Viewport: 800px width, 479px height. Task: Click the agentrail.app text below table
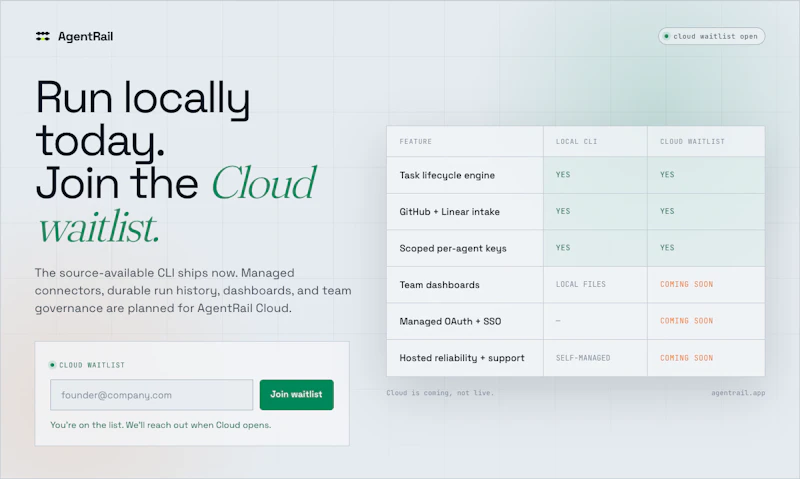(x=738, y=393)
